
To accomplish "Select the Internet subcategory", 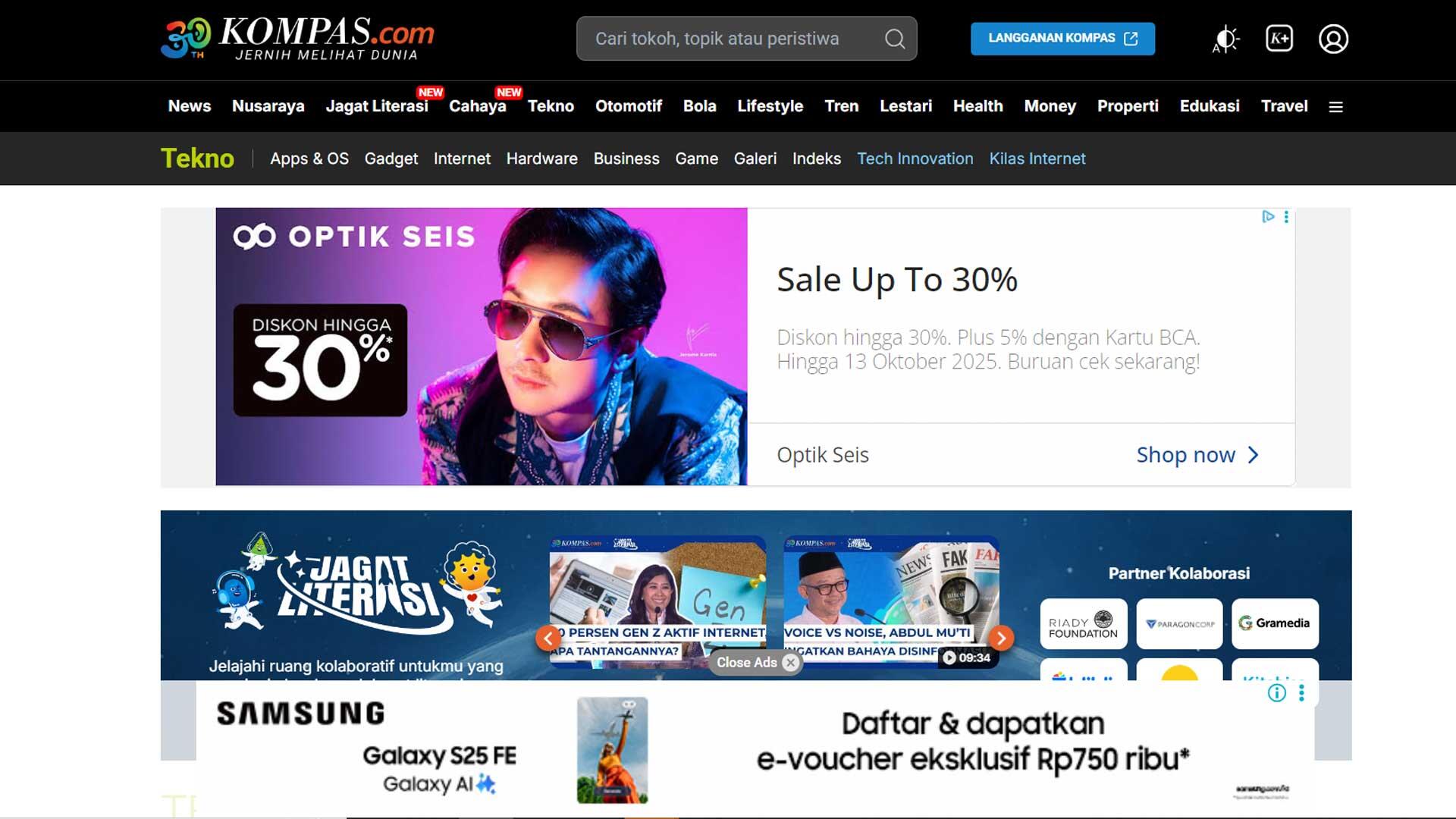I will tap(462, 158).
